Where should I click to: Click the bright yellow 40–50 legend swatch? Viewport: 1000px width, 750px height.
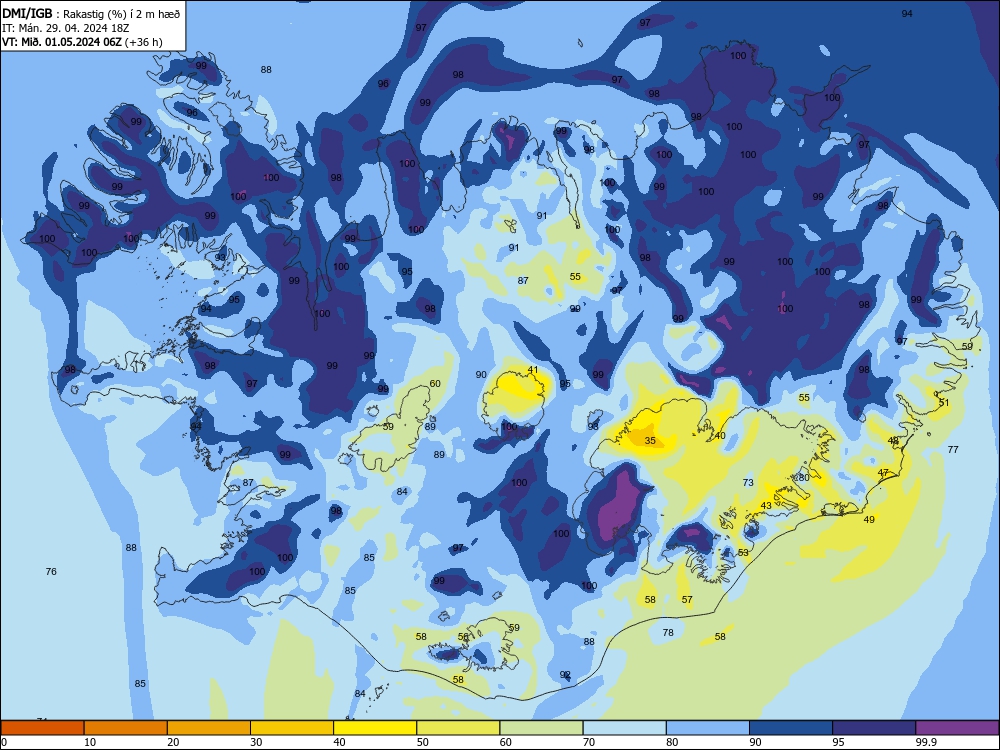[375, 728]
